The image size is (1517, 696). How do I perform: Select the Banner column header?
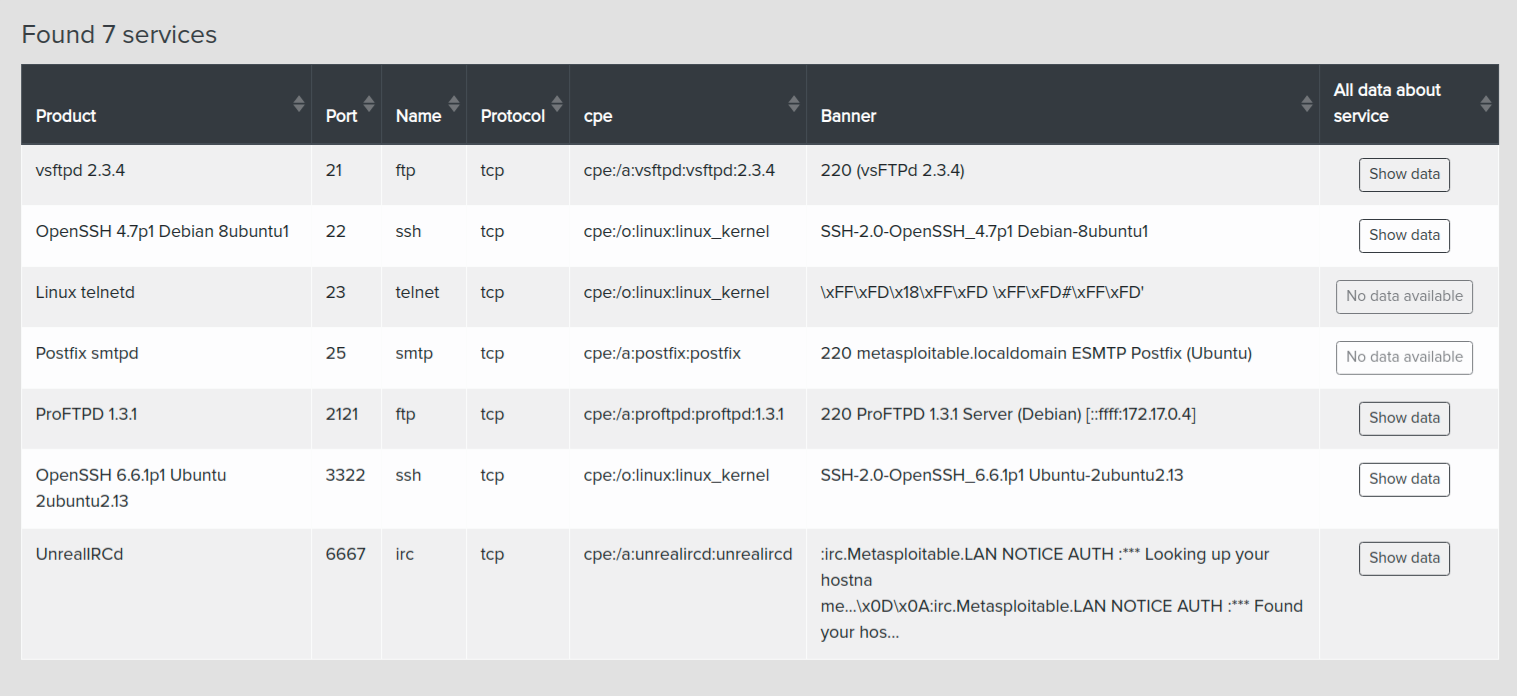coord(848,116)
